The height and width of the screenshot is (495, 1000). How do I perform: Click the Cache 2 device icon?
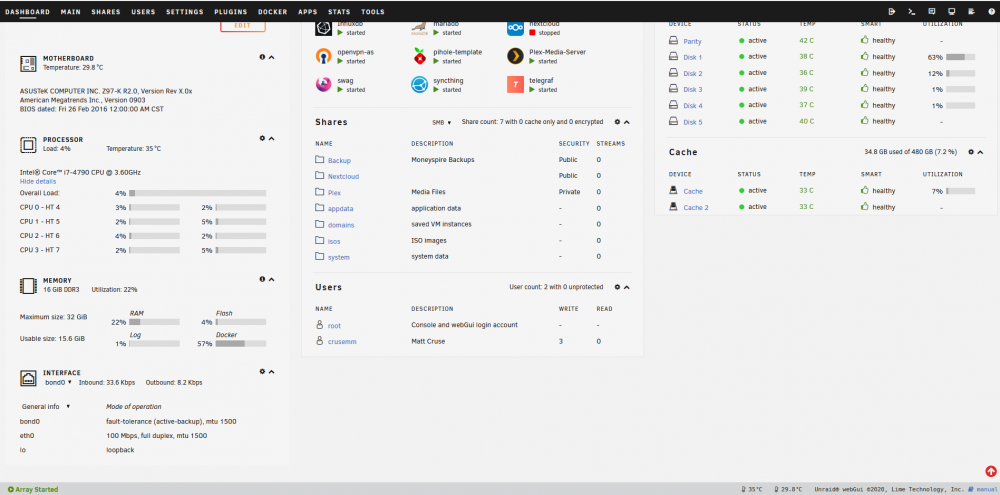(x=673, y=206)
